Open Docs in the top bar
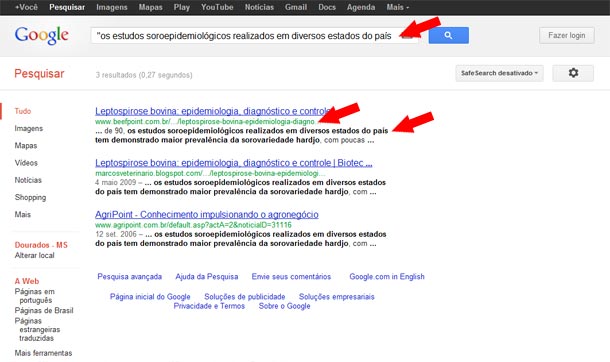Screen dimensions: 610x362 [327, 7]
